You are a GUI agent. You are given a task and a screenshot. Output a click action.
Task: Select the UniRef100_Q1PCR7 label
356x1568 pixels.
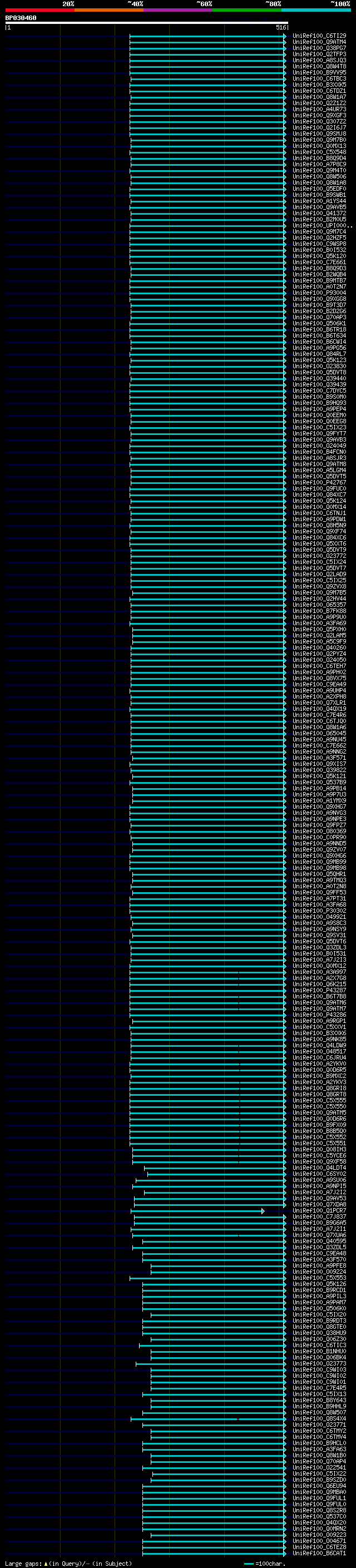click(319, 1210)
